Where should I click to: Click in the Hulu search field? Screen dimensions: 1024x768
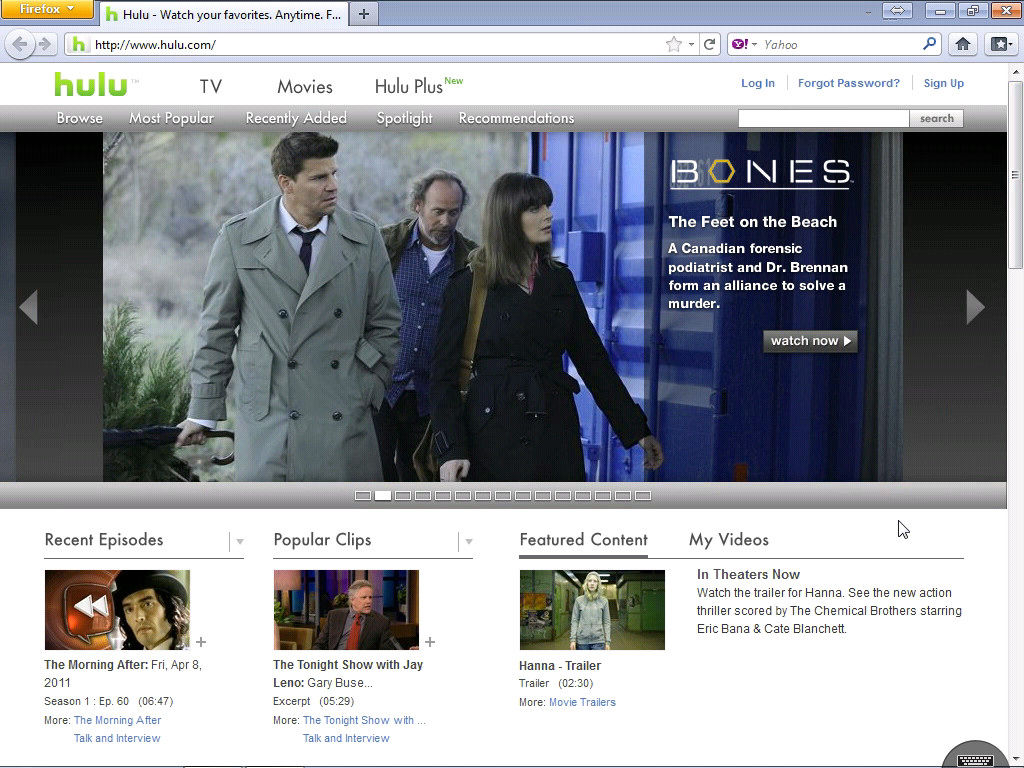[824, 118]
